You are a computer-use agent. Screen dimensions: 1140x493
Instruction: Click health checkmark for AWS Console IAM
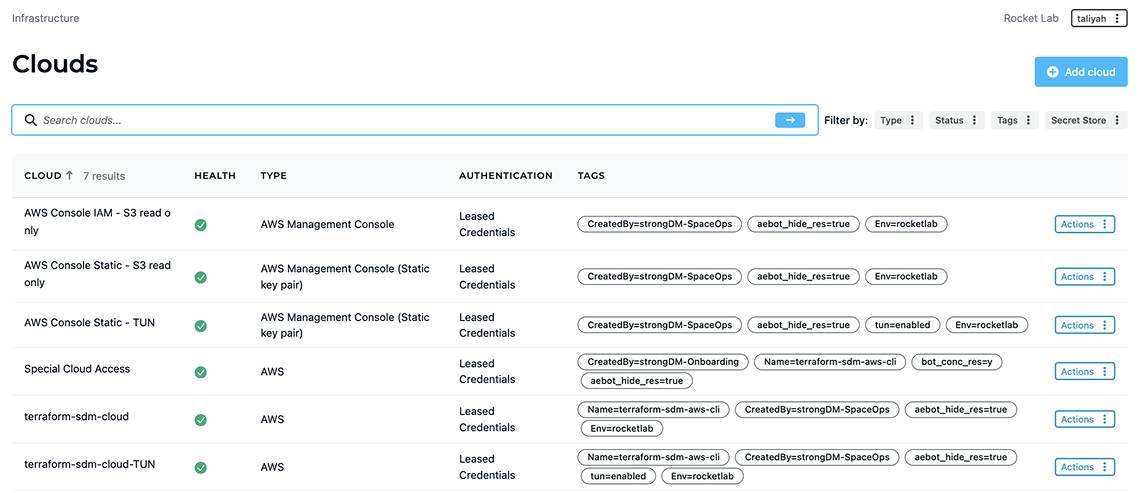pos(201,225)
